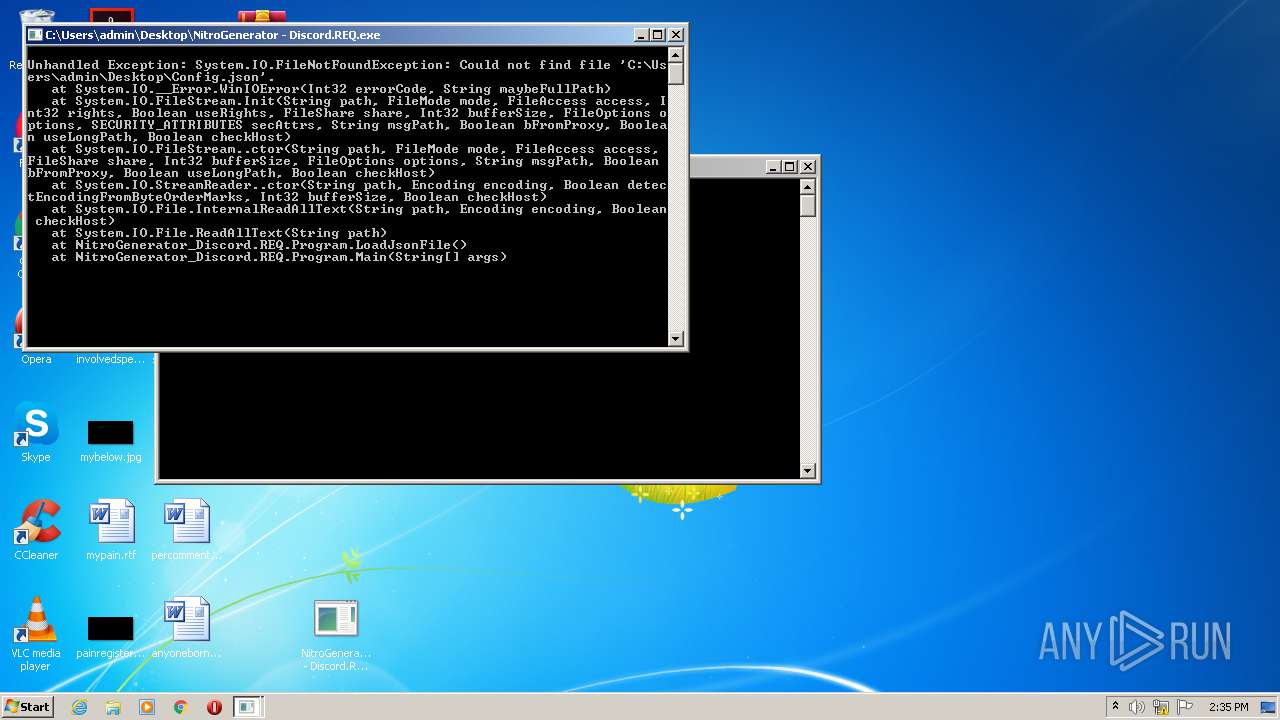Launch Opera from the taskbar
This screenshot has width=1280, height=720.
point(214,707)
